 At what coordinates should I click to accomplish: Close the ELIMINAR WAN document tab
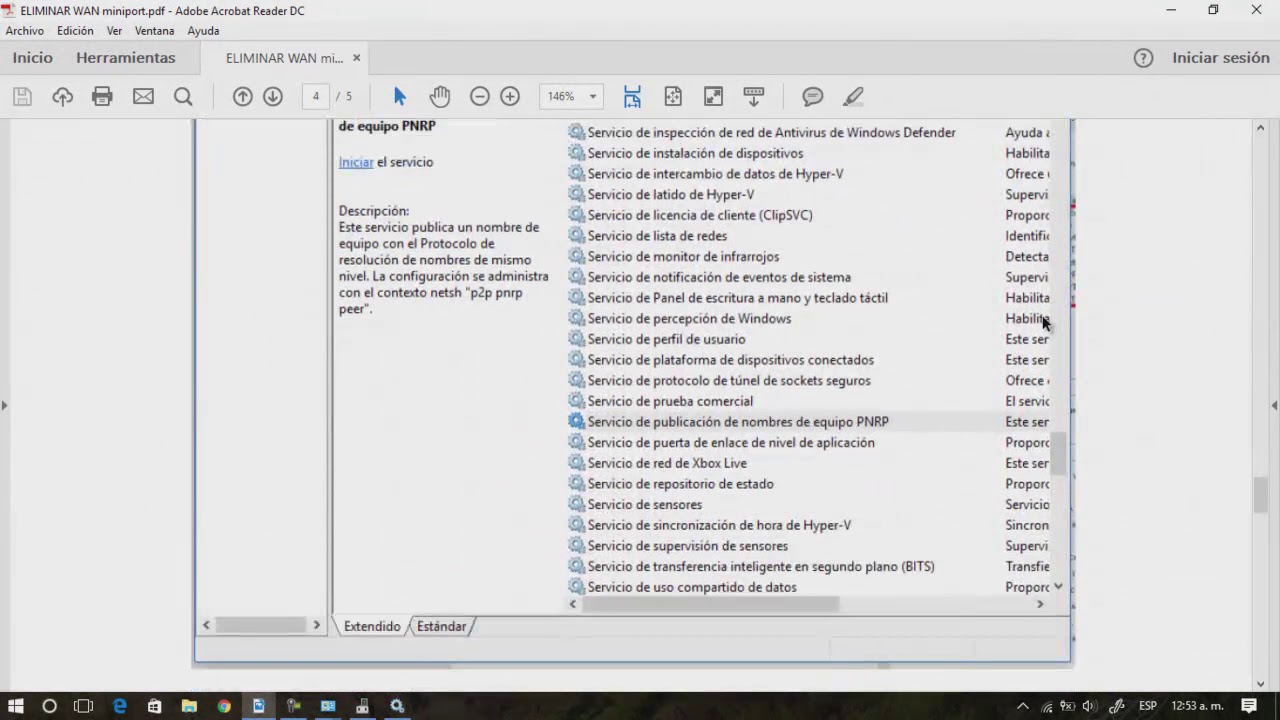click(x=356, y=58)
